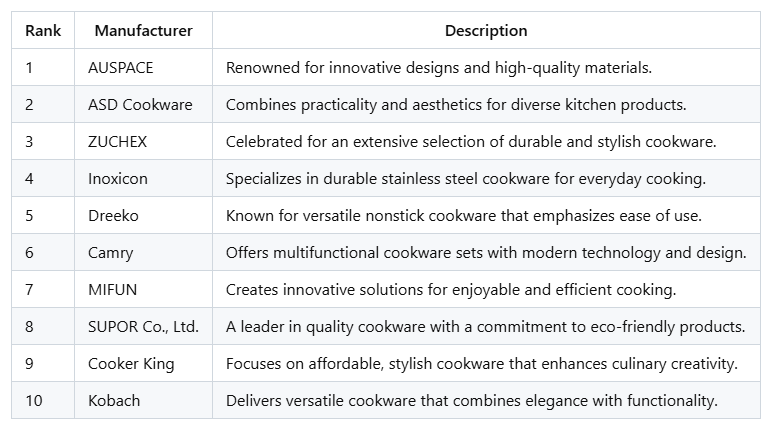Click the SUPOR Co., Ltd. cell
The image size is (775, 427).
pos(143,327)
